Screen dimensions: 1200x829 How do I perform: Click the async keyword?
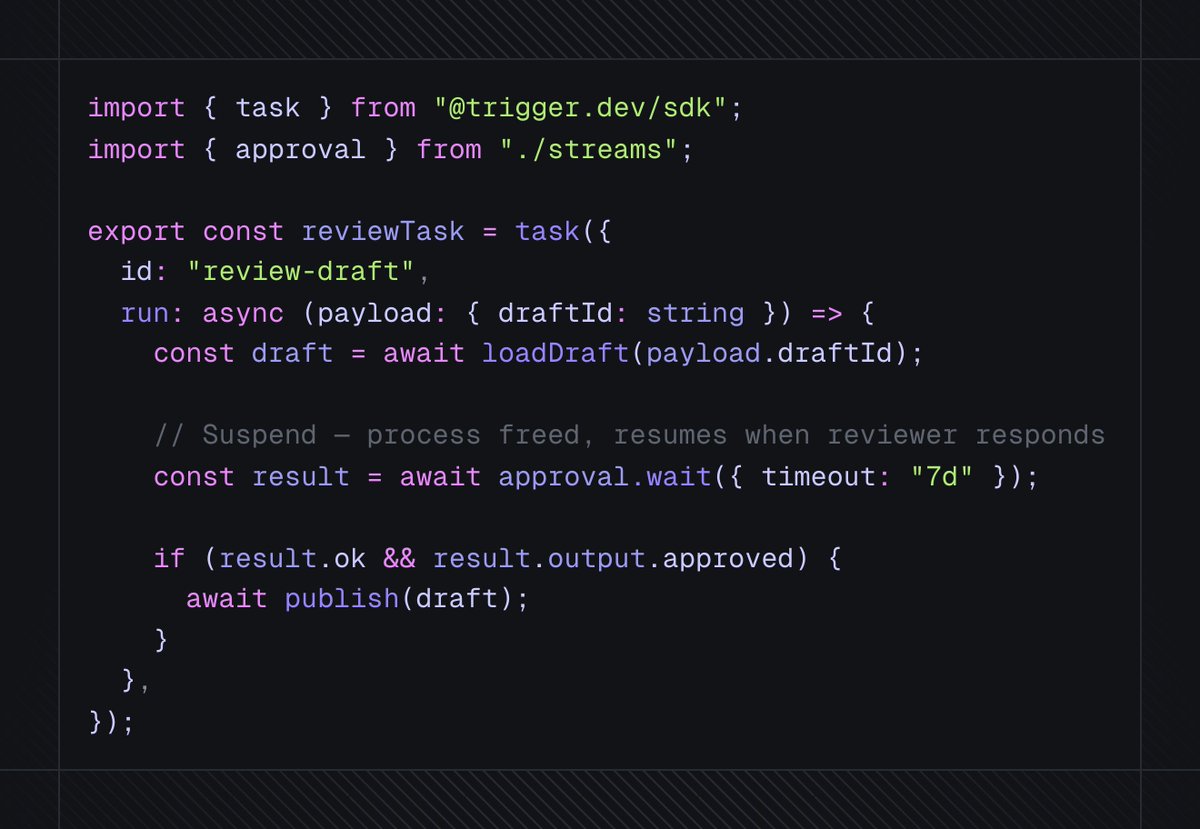pos(243,313)
